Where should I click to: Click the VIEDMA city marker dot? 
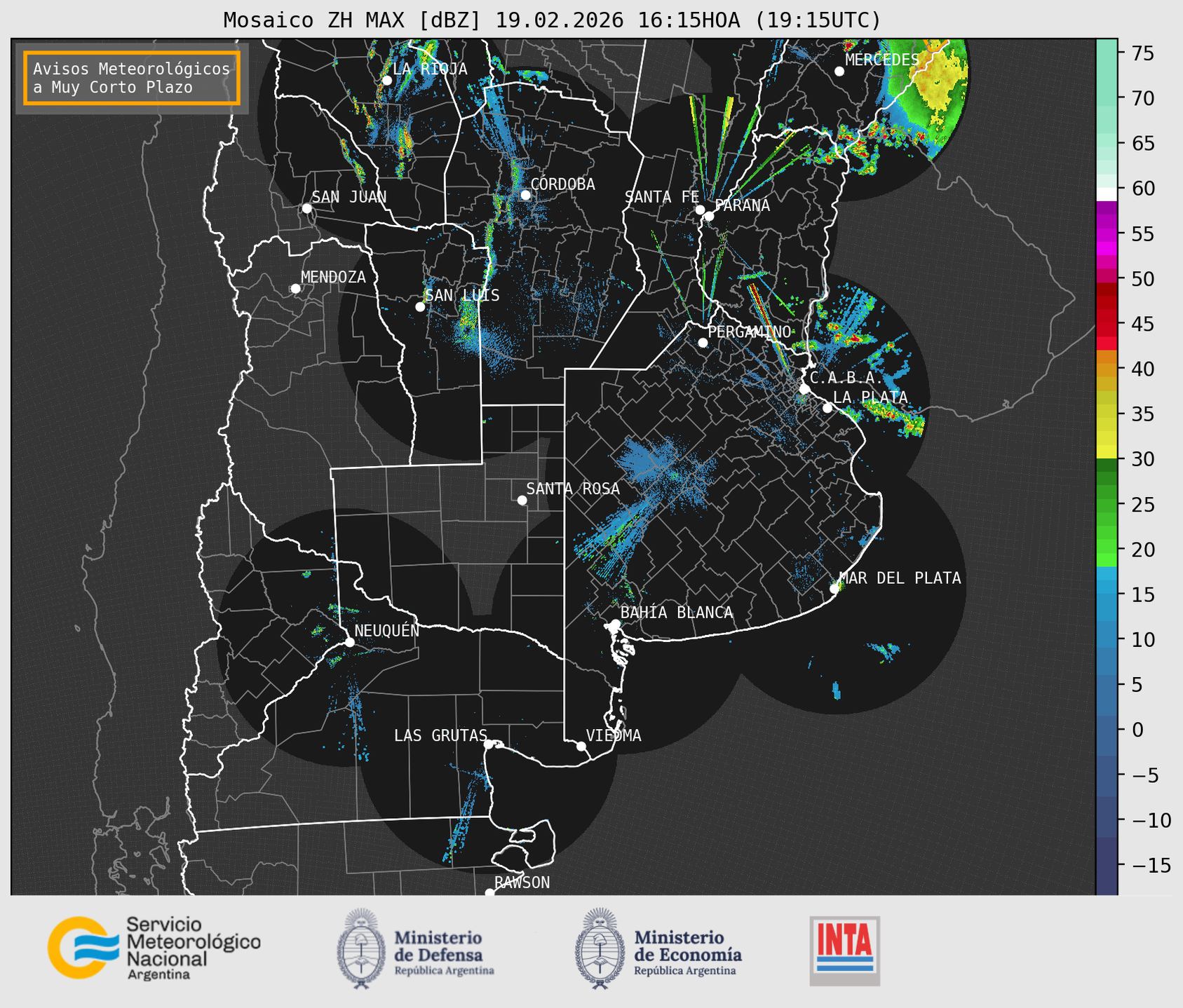tap(581, 746)
